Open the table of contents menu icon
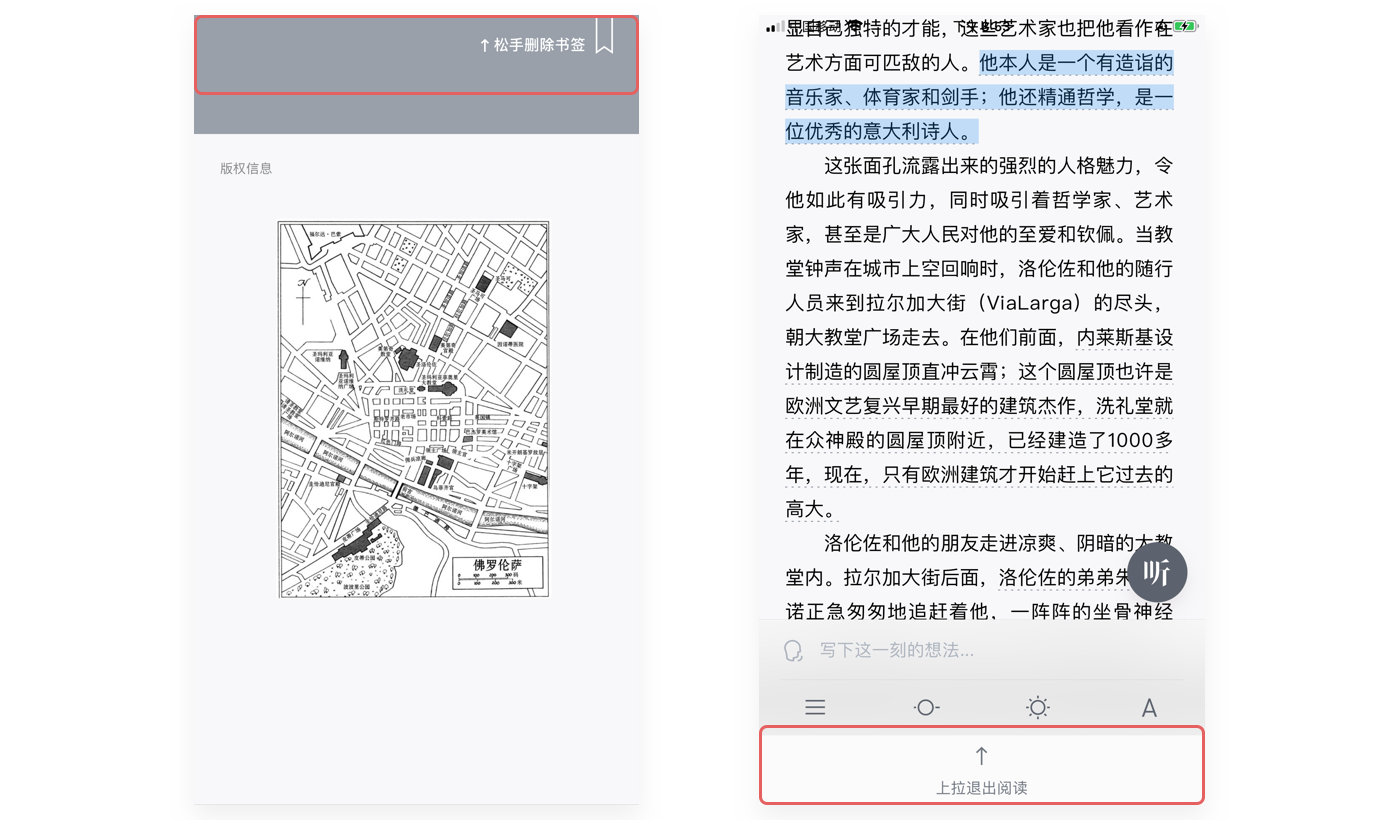The image size is (1400, 820). pyautogui.click(x=815, y=708)
